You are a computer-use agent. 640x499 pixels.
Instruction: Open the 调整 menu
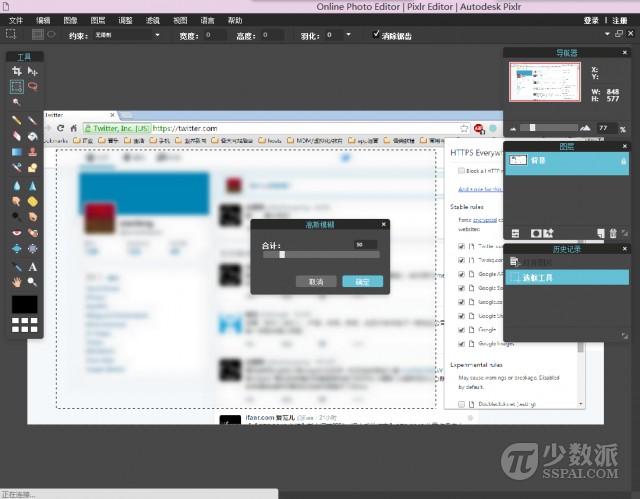tap(125, 20)
